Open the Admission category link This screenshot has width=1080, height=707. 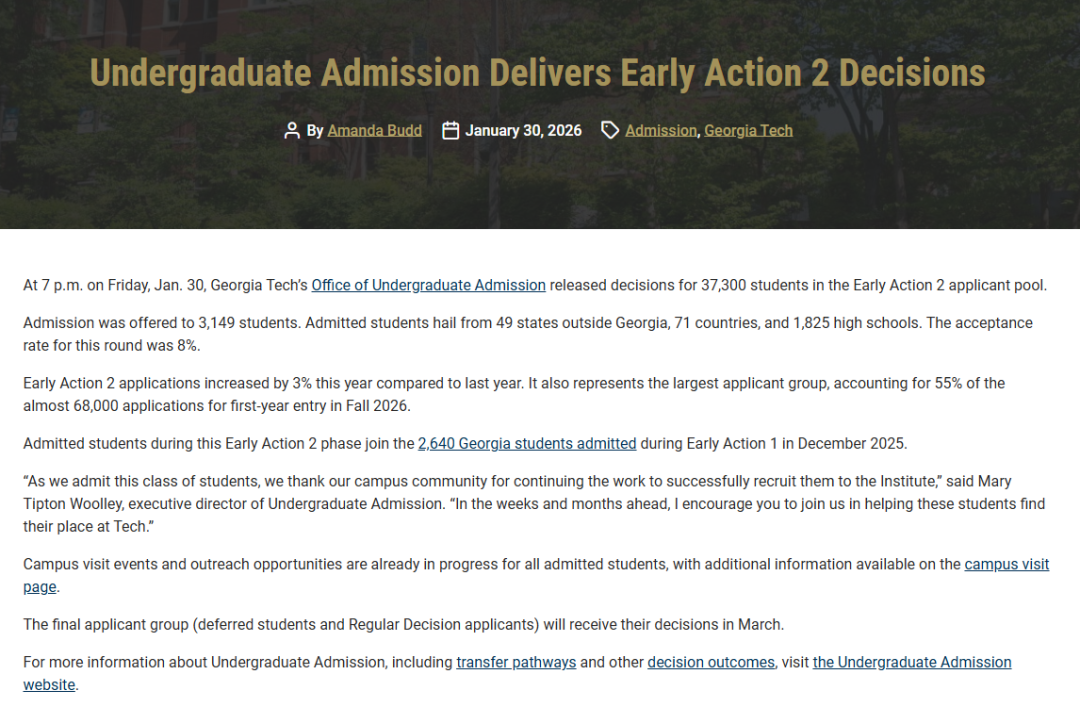pyautogui.click(x=661, y=130)
